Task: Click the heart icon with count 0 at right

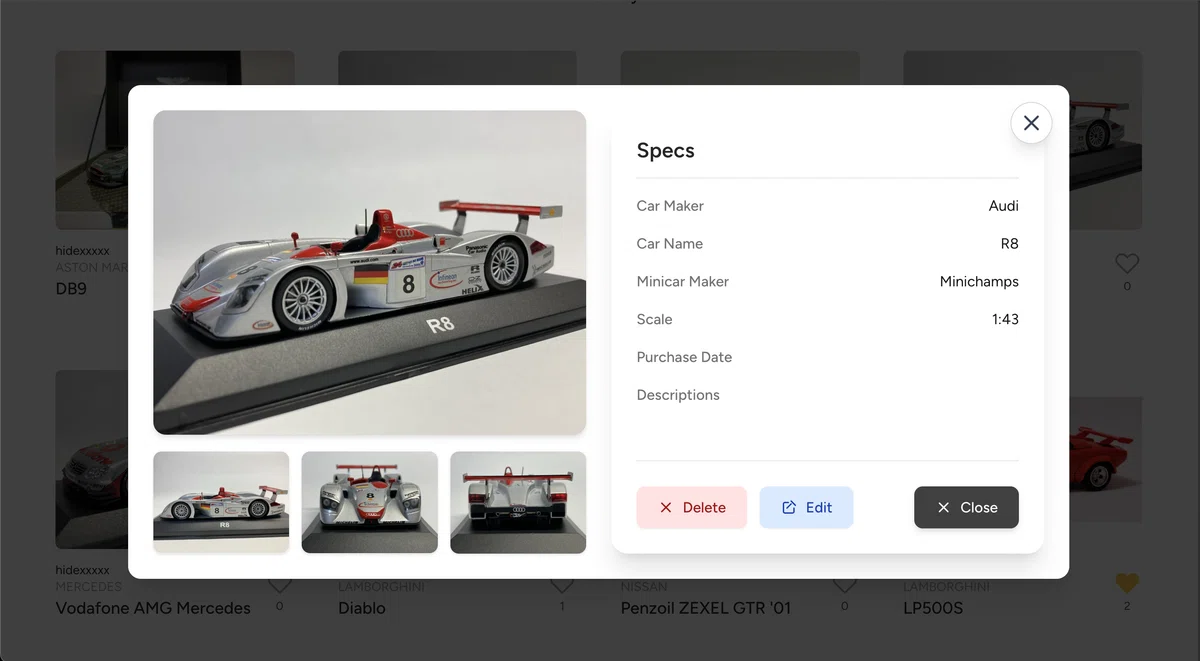Action: pyautogui.click(x=1127, y=264)
